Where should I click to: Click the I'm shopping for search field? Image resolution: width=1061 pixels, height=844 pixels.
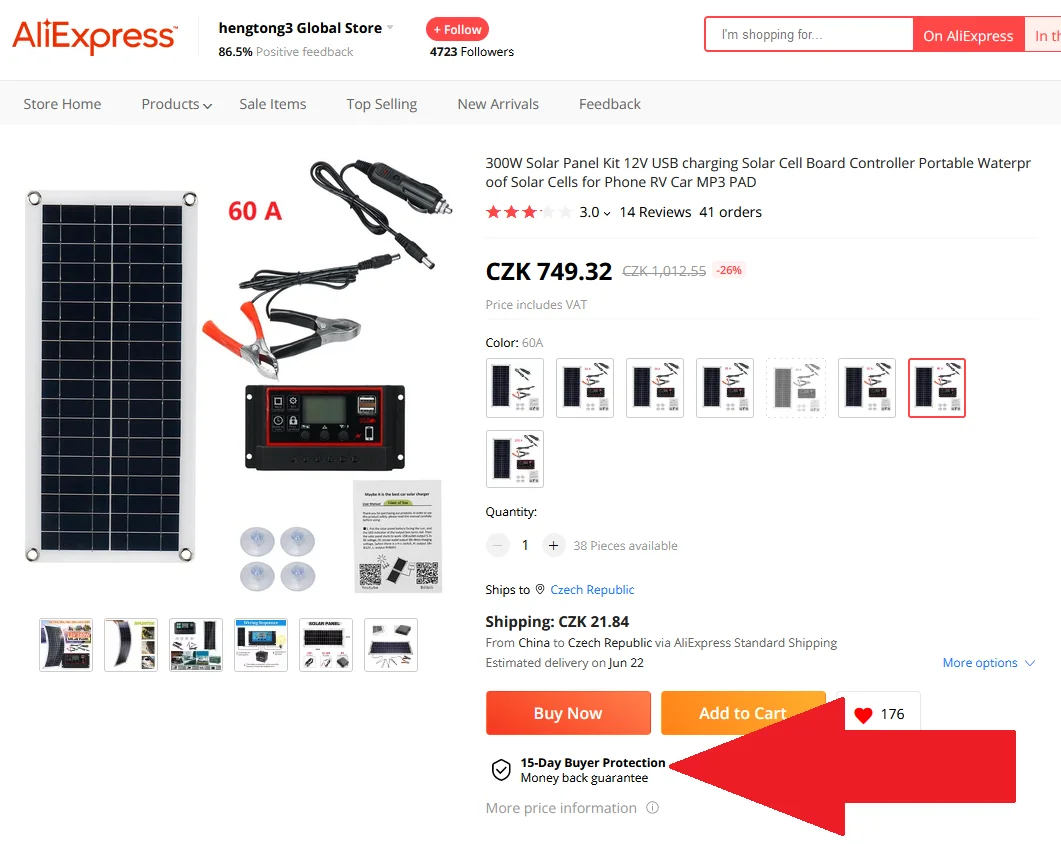point(809,35)
